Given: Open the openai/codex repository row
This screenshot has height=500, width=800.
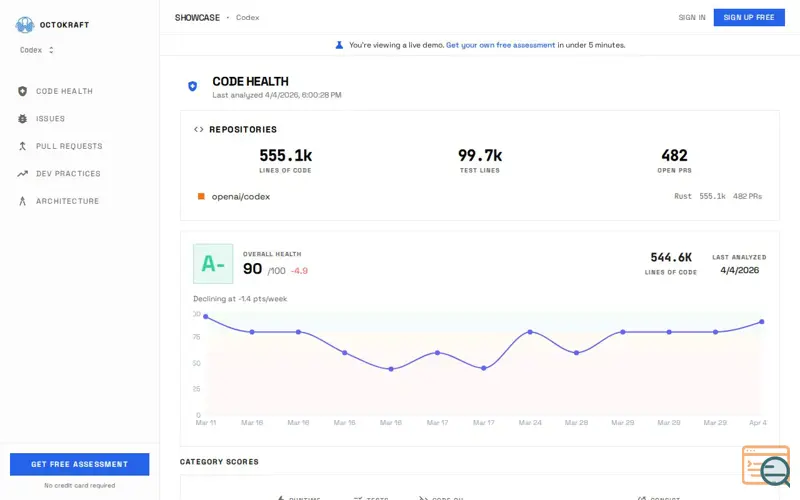Looking at the screenshot, I should tap(480, 196).
